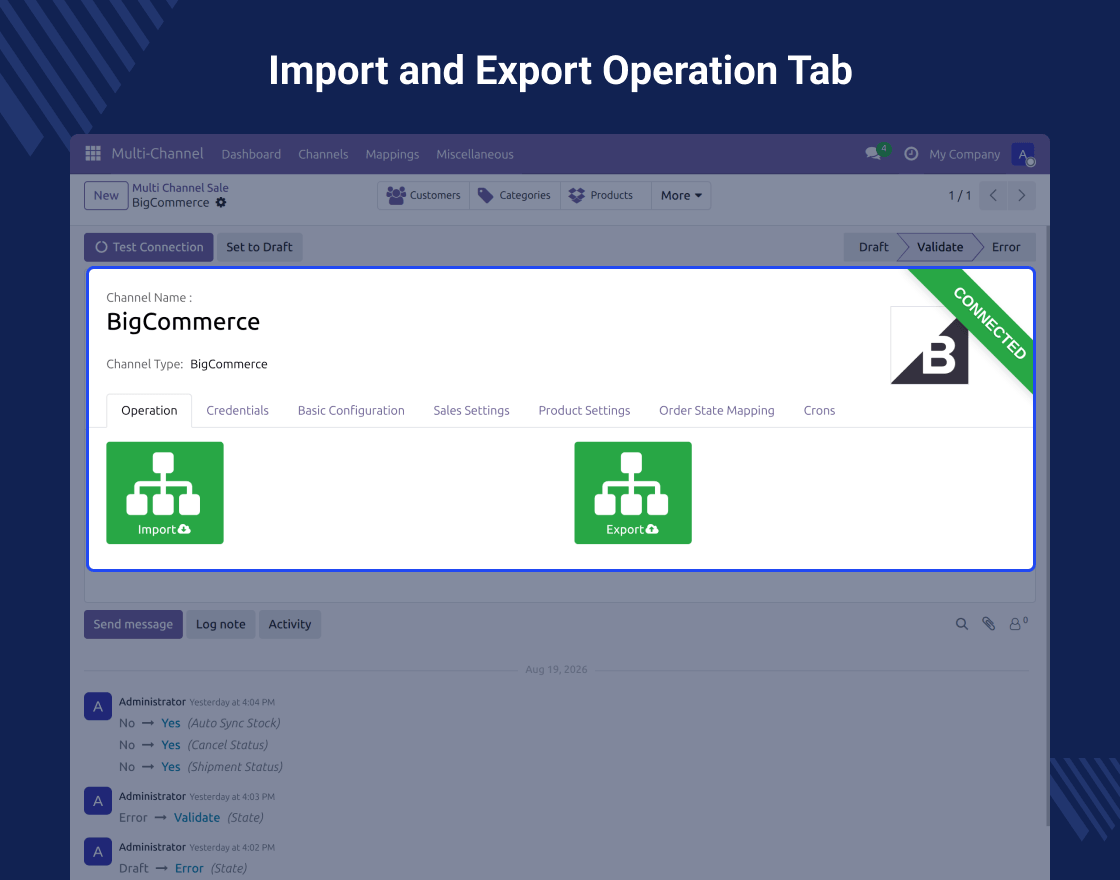Search chatter messages with the magnifier icon
This screenshot has width=1120, height=880.
[x=961, y=624]
